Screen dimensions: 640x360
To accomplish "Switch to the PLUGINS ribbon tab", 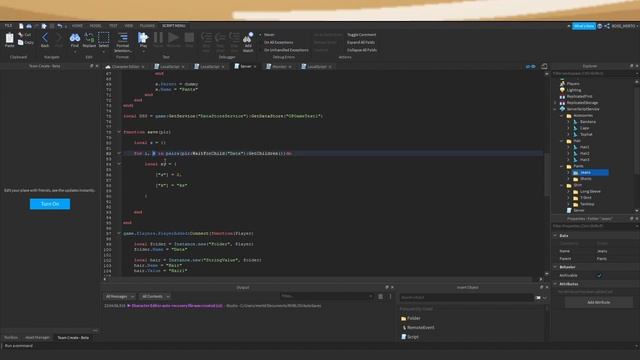I will coord(147,26).
